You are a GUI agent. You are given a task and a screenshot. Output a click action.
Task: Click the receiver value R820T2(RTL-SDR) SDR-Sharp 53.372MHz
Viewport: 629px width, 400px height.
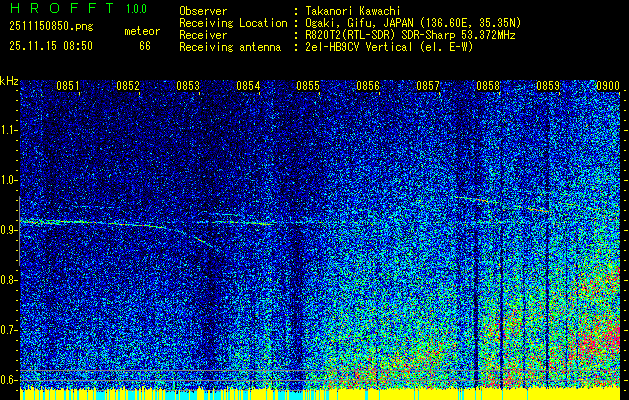point(411,35)
